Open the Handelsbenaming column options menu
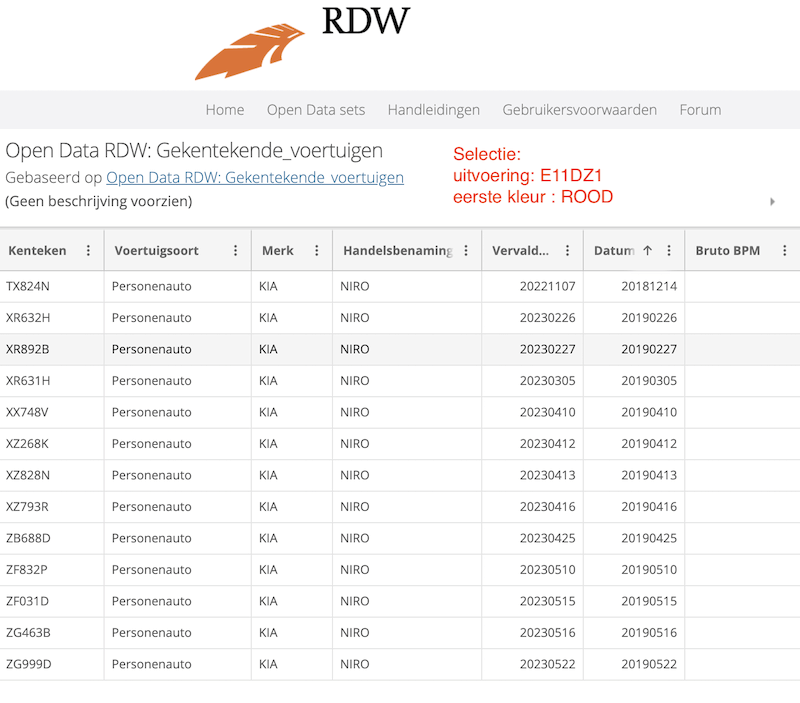 (x=466, y=250)
